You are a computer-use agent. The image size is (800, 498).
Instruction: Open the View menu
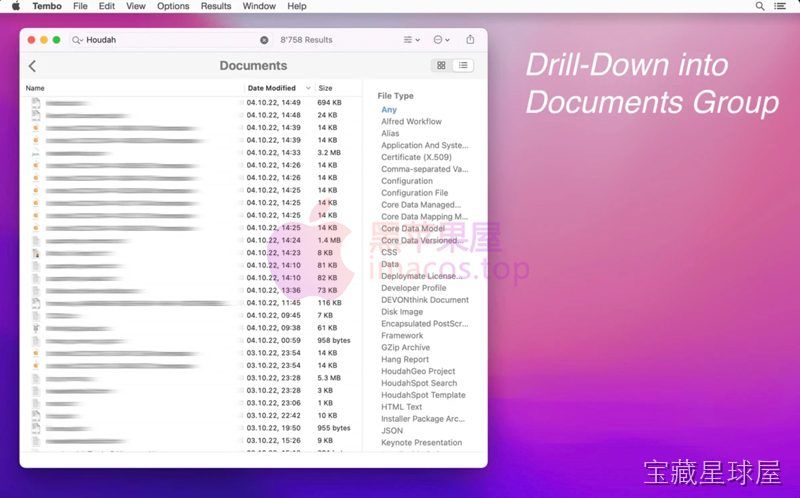click(x=136, y=6)
